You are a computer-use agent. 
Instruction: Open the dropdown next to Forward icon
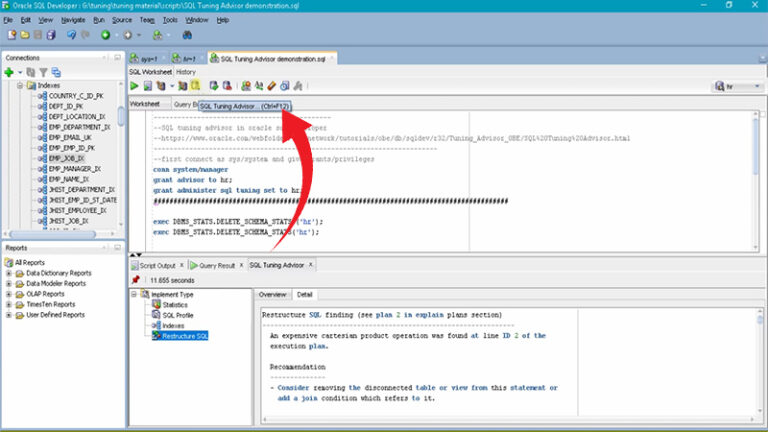(x=139, y=35)
